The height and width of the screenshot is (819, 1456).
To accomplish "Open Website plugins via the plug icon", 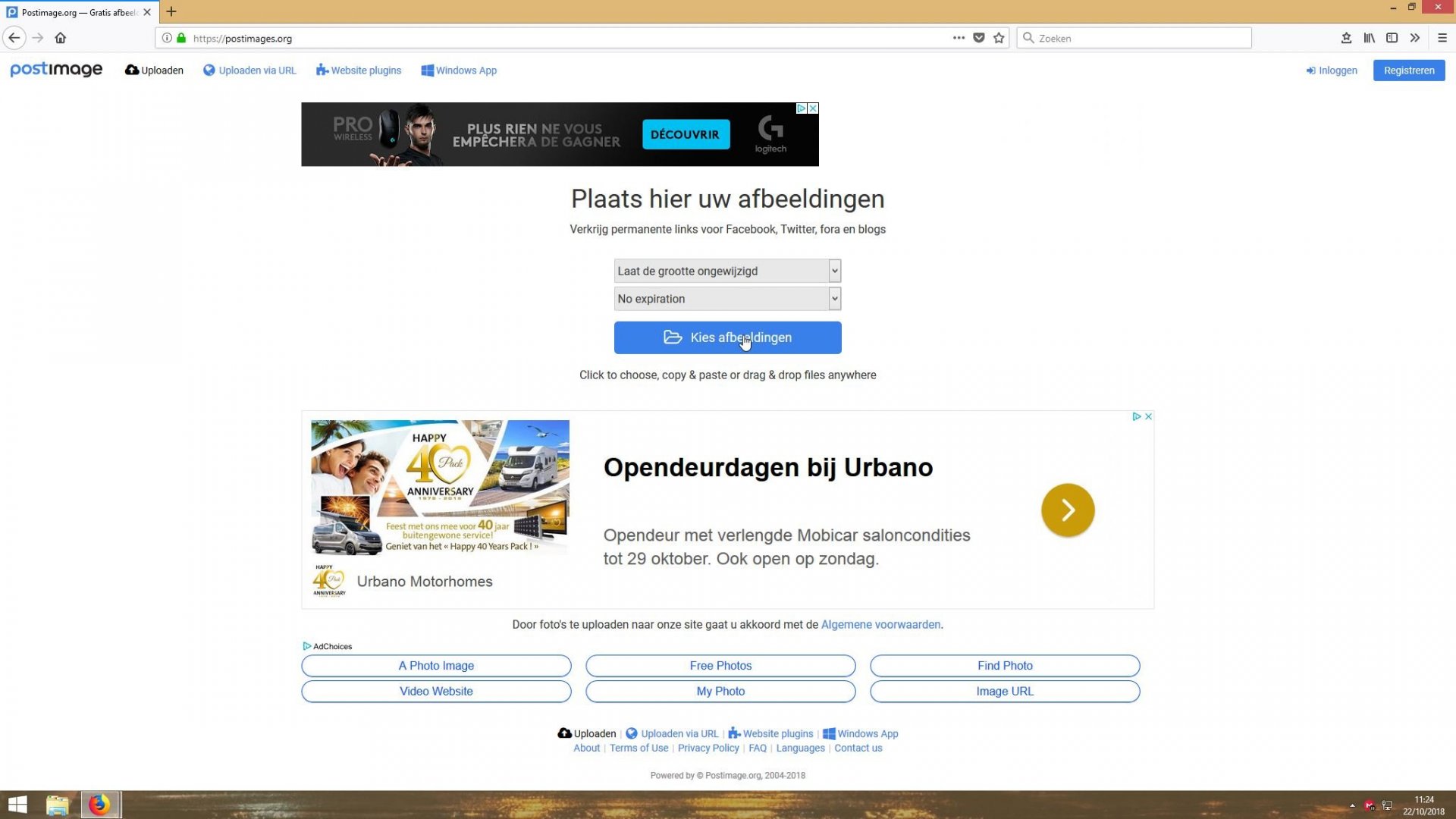I will (x=322, y=70).
